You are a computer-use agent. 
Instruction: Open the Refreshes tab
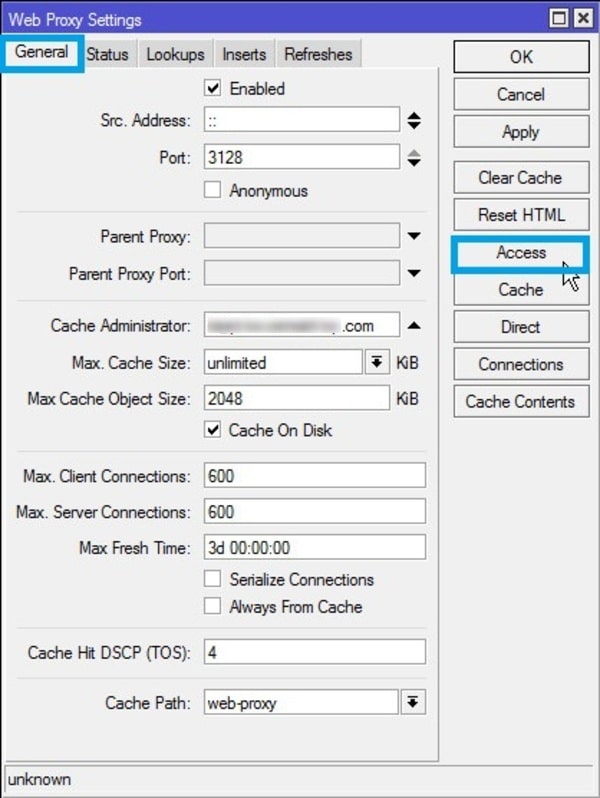tap(317, 54)
